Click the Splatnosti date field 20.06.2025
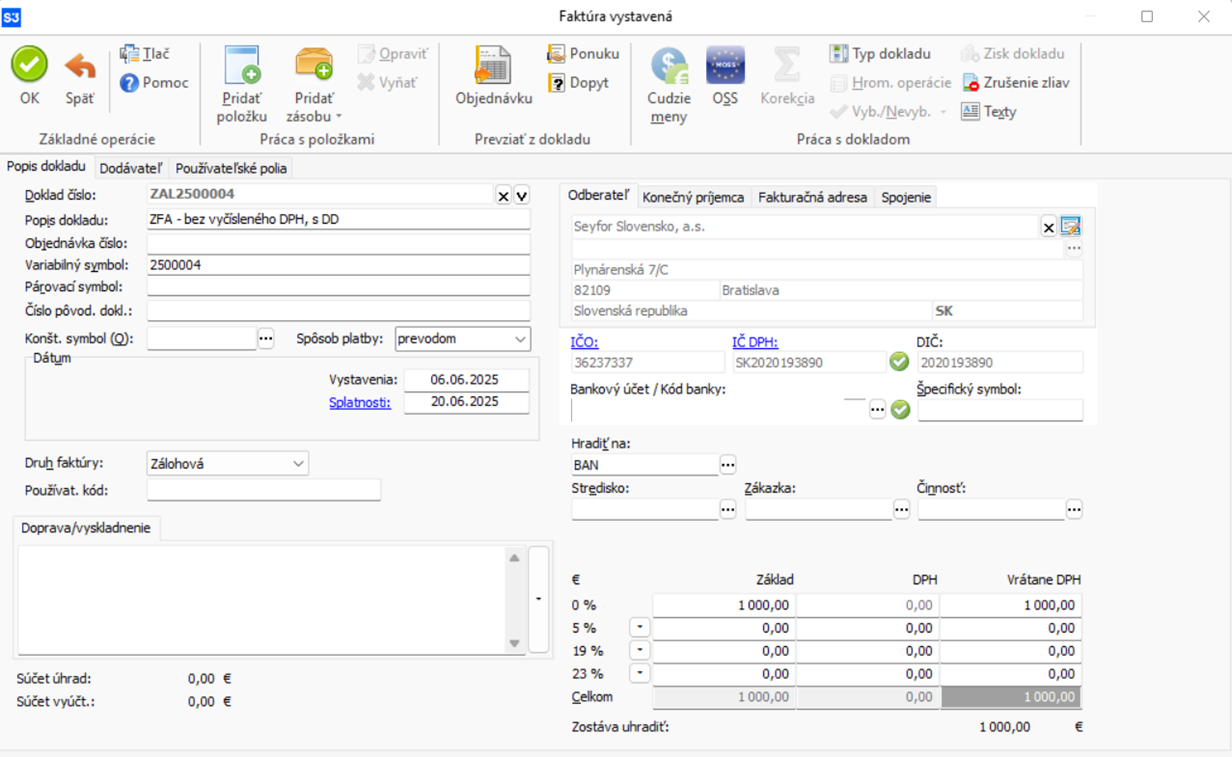Image resolution: width=1232 pixels, height=757 pixels. [466, 402]
